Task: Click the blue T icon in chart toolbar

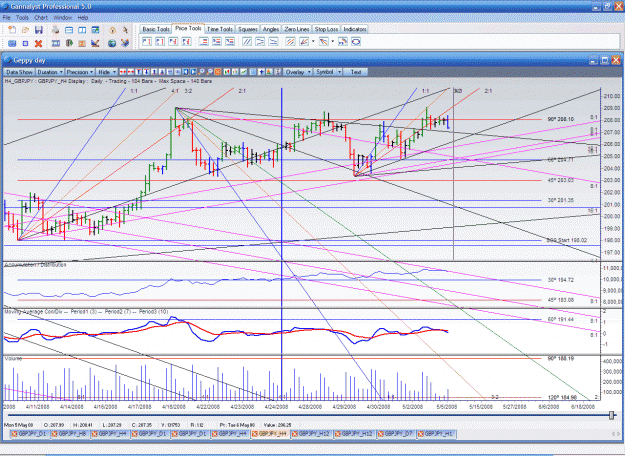Action: click(x=146, y=72)
